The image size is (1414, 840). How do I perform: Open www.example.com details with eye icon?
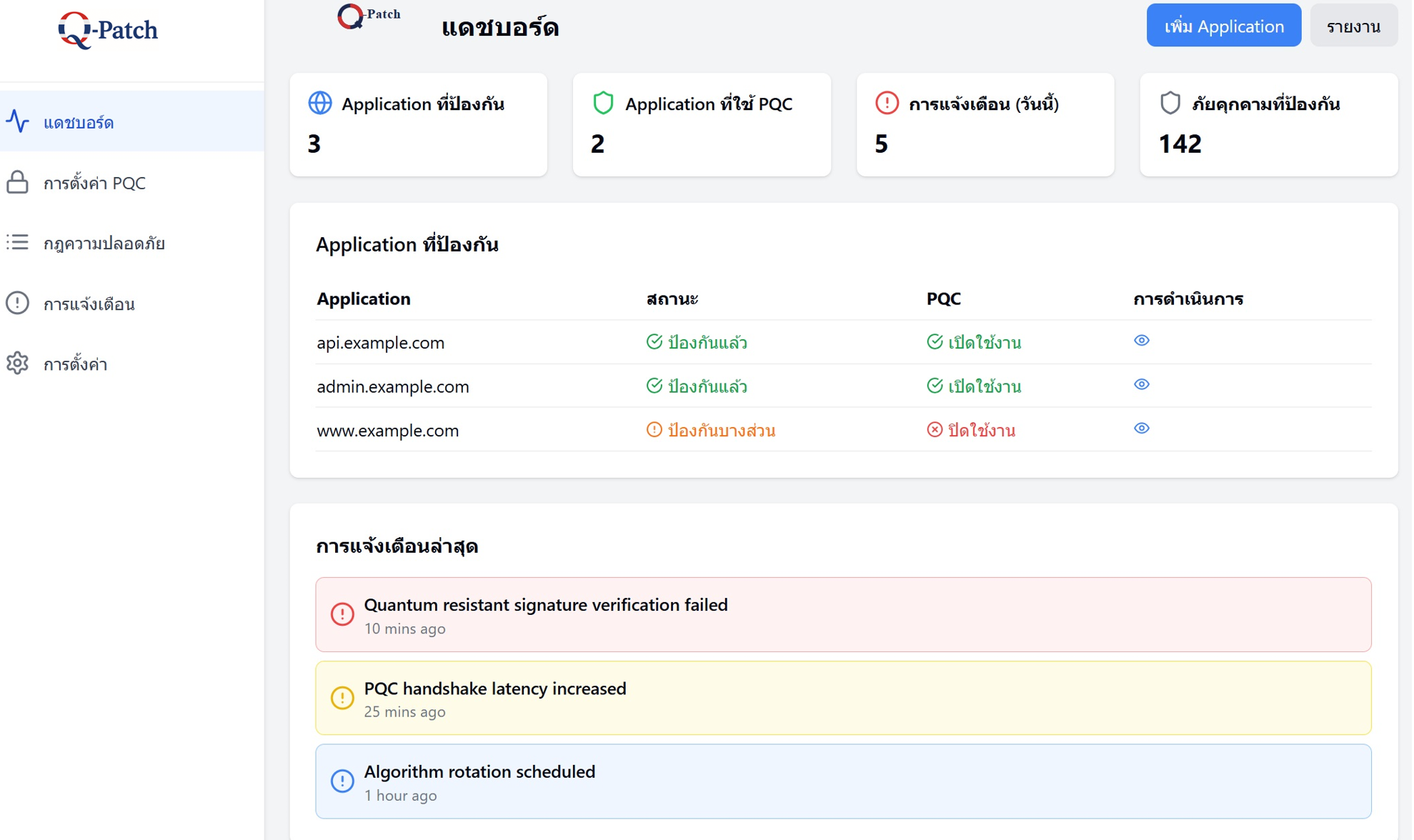coord(1141,429)
